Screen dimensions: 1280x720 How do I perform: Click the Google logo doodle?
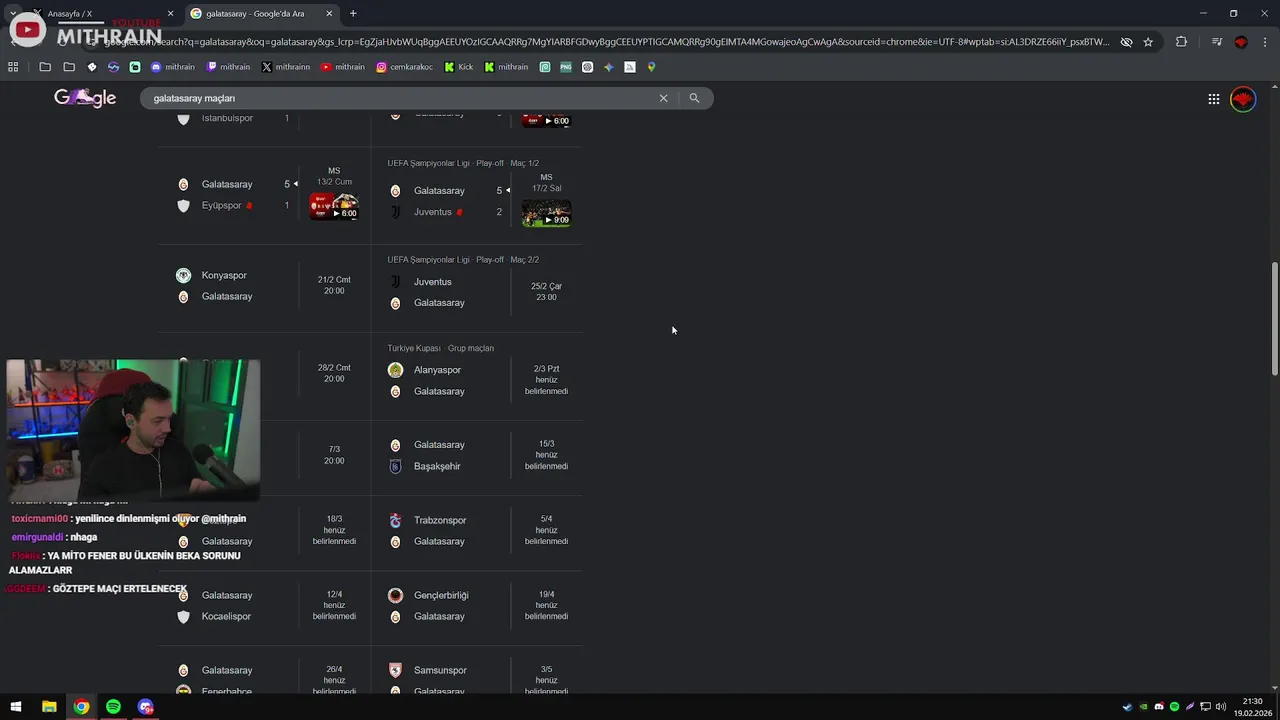pos(85,98)
